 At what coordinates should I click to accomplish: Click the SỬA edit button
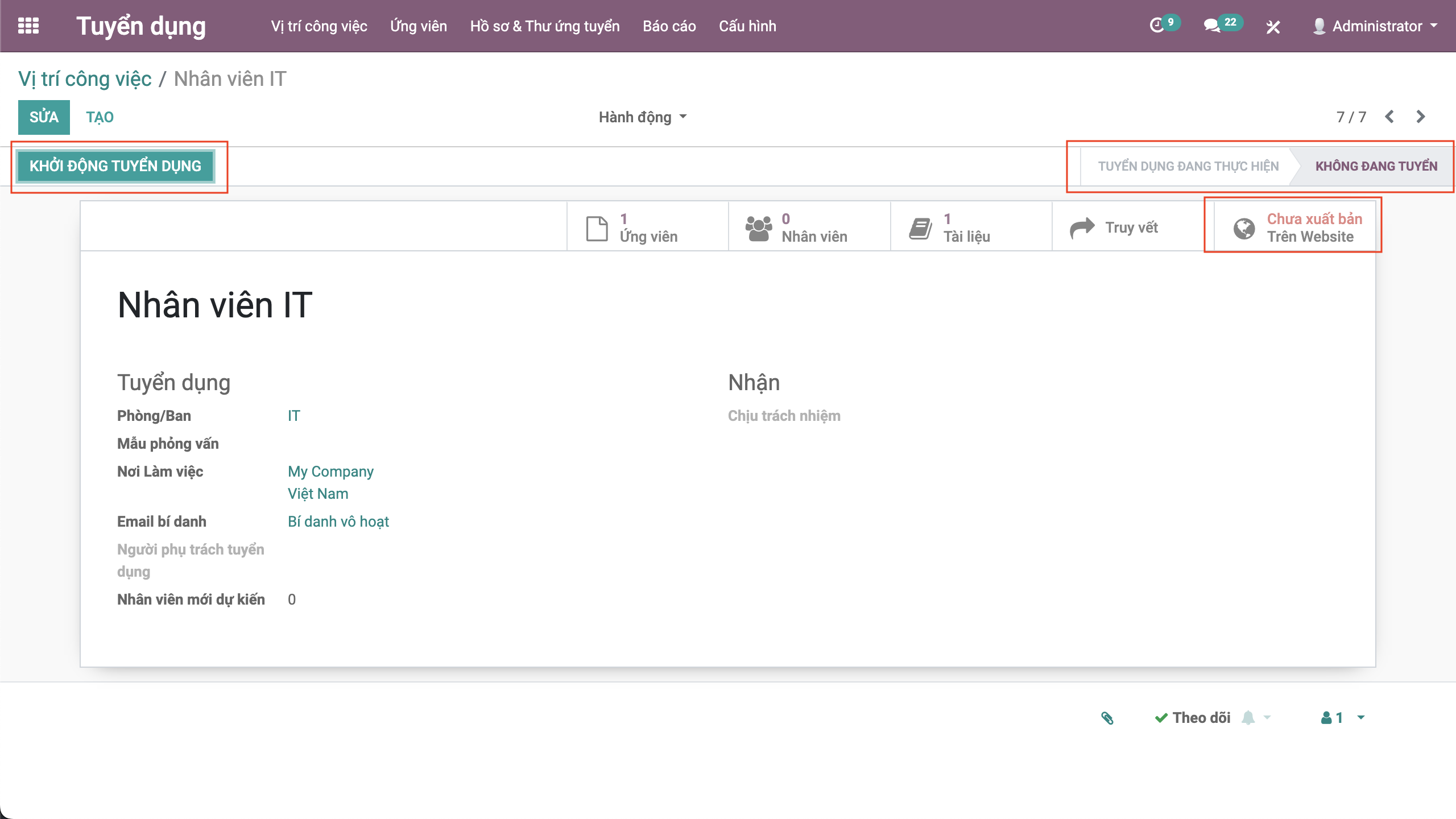coord(44,117)
